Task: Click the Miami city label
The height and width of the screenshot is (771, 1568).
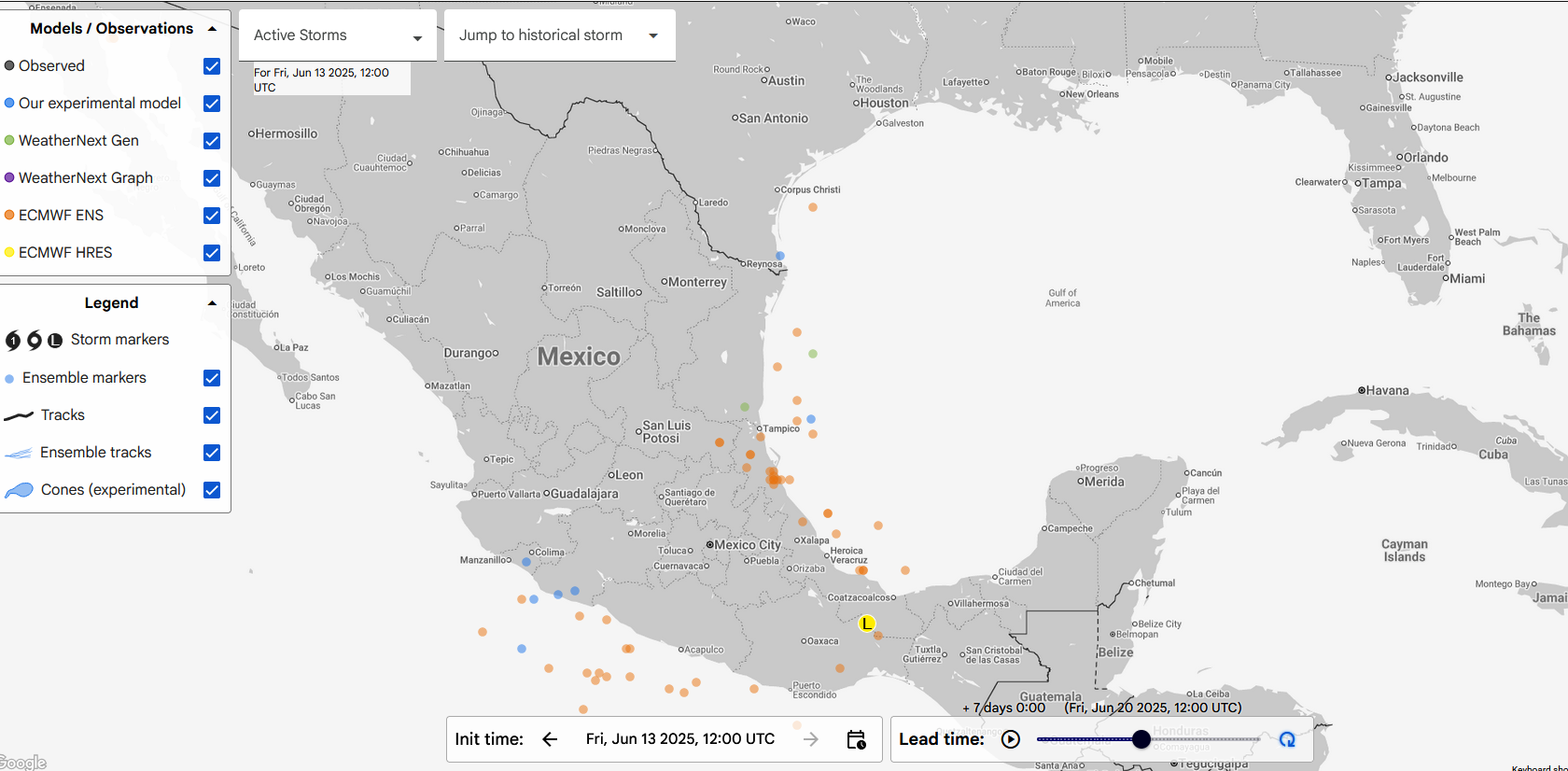Action: [1467, 278]
